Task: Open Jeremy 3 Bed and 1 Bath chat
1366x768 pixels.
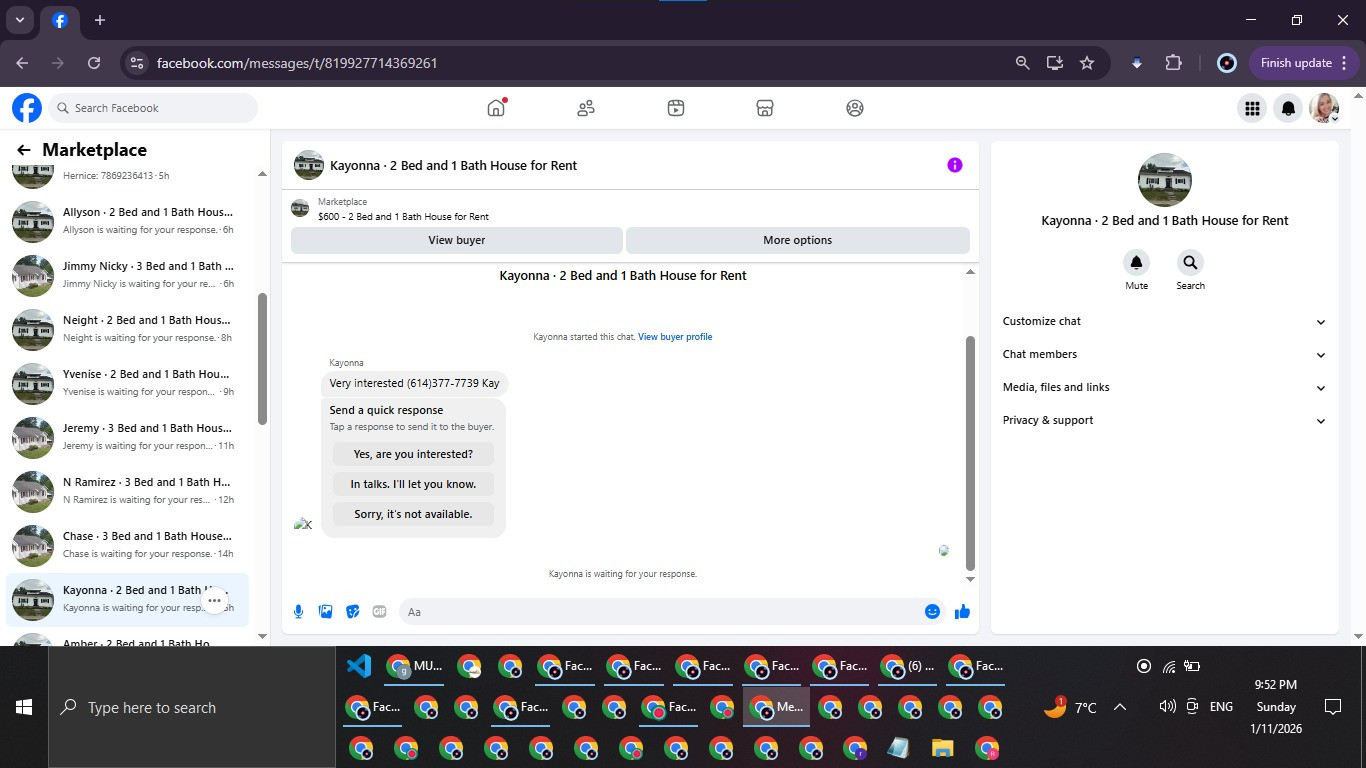Action: 128,437
